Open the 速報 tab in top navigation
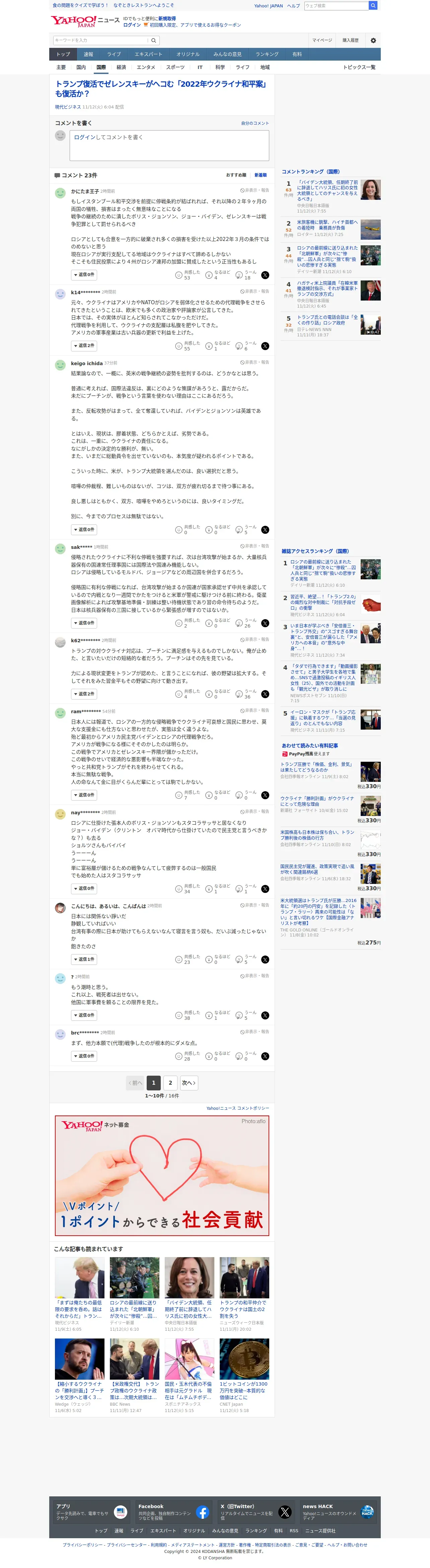The height and width of the screenshot is (1568, 430). [x=88, y=54]
